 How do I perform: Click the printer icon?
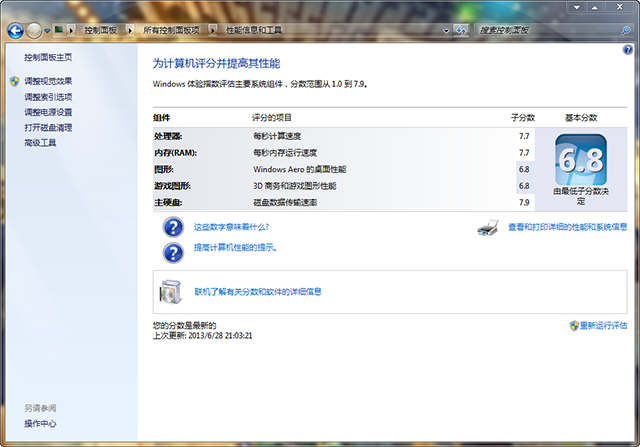coord(488,227)
